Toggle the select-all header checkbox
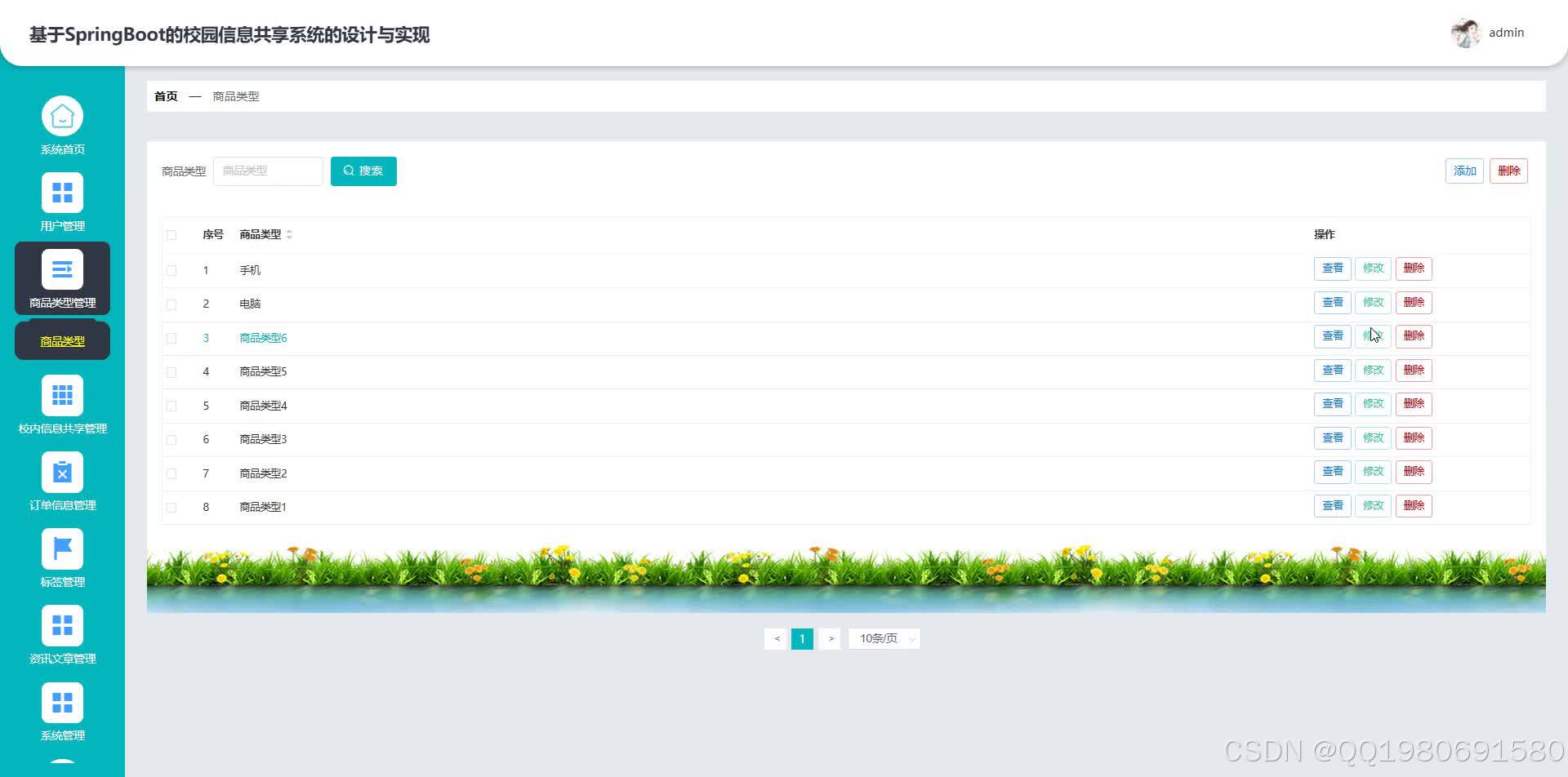Viewport: 1568px width, 777px height. (x=171, y=235)
